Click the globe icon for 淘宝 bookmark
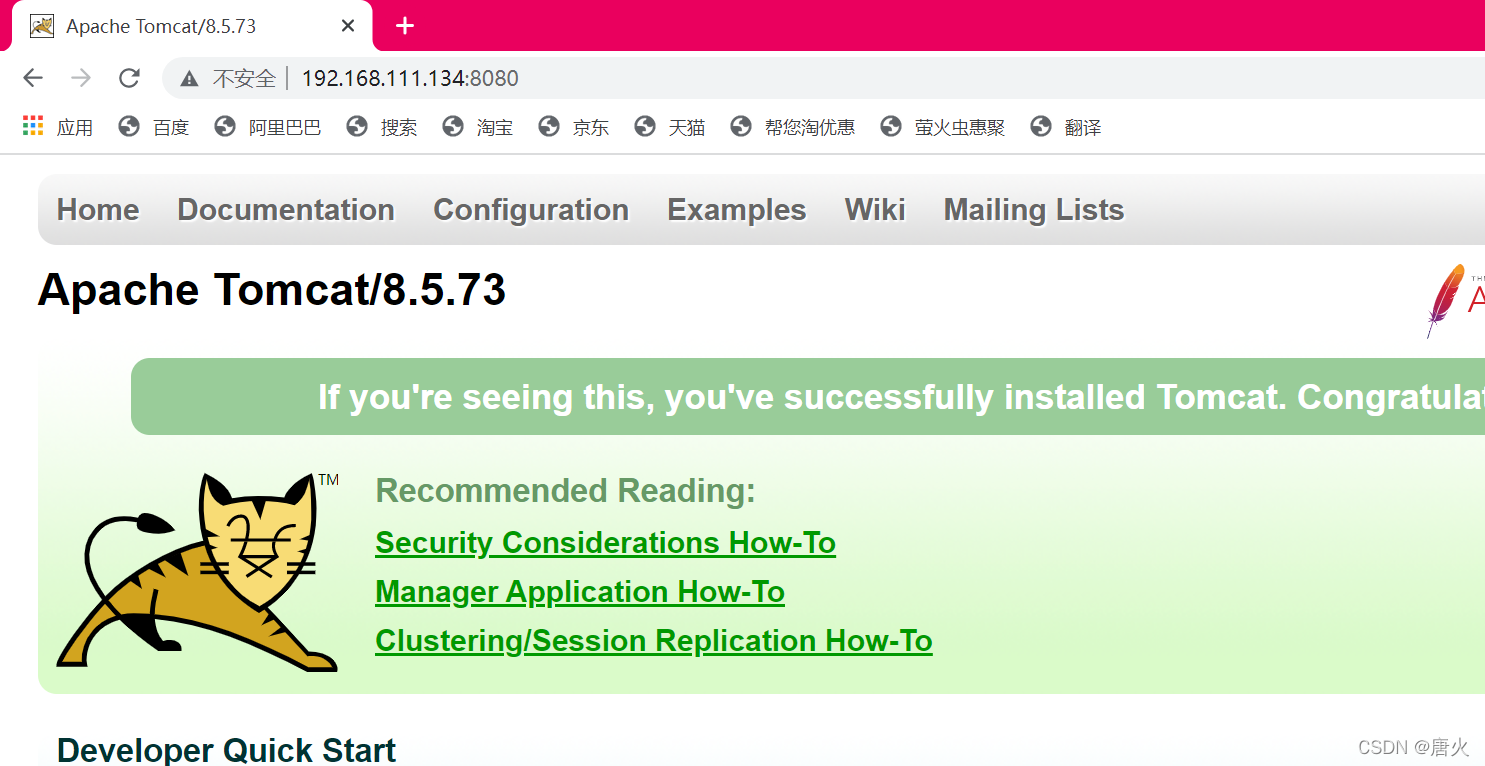The width and height of the screenshot is (1485, 766). (453, 126)
